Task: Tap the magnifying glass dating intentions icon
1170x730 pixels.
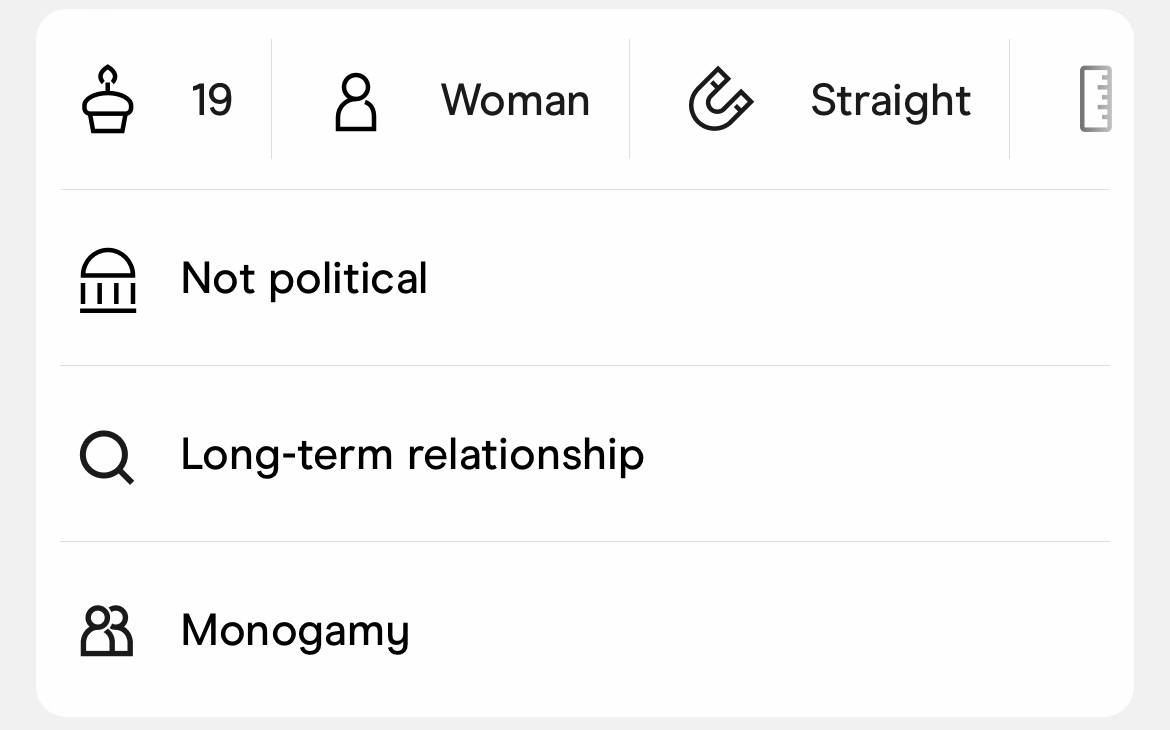Action: click(x=107, y=457)
